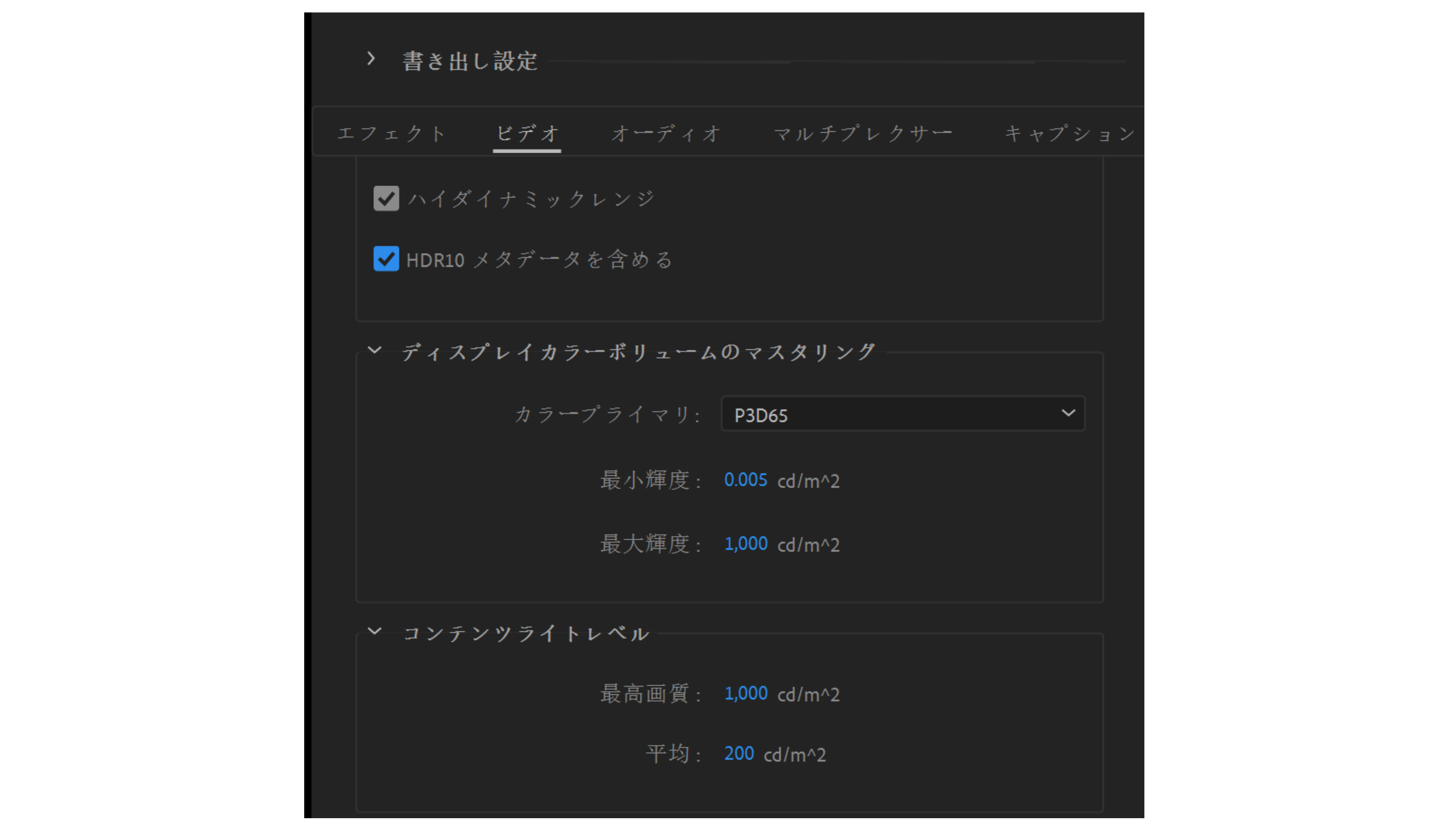The height and width of the screenshot is (840, 1449).
Task: Open the オーディオ tab
Action: pos(666,133)
